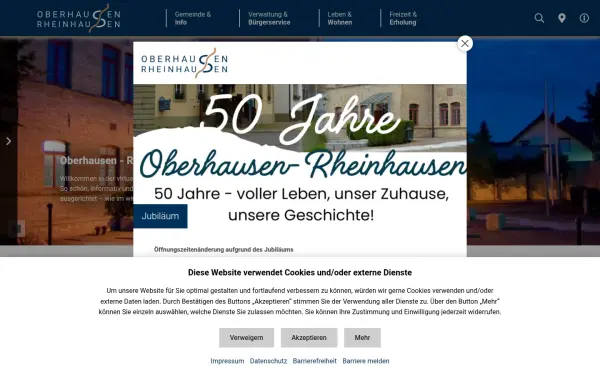Click the small pause control on hero slider
The width and height of the screenshot is (600, 375).
tap(16, 229)
